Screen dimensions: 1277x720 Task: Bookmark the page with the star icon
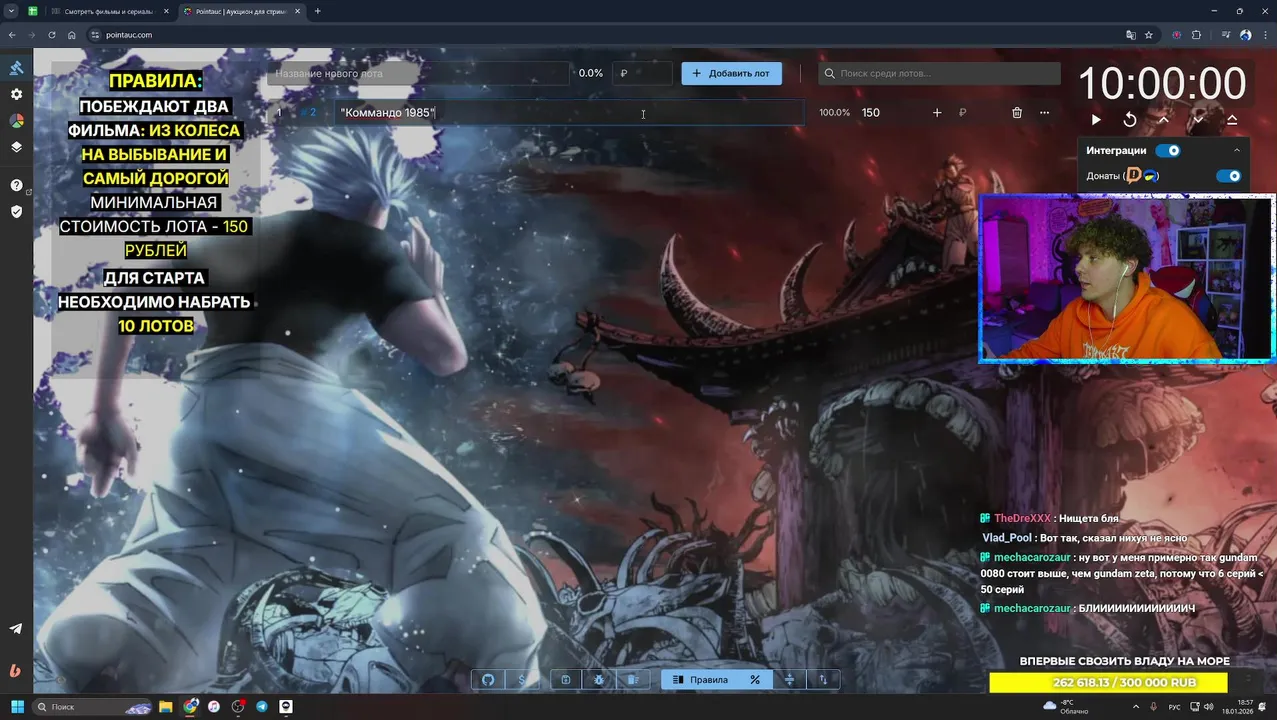pyautogui.click(x=1149, y=35)
